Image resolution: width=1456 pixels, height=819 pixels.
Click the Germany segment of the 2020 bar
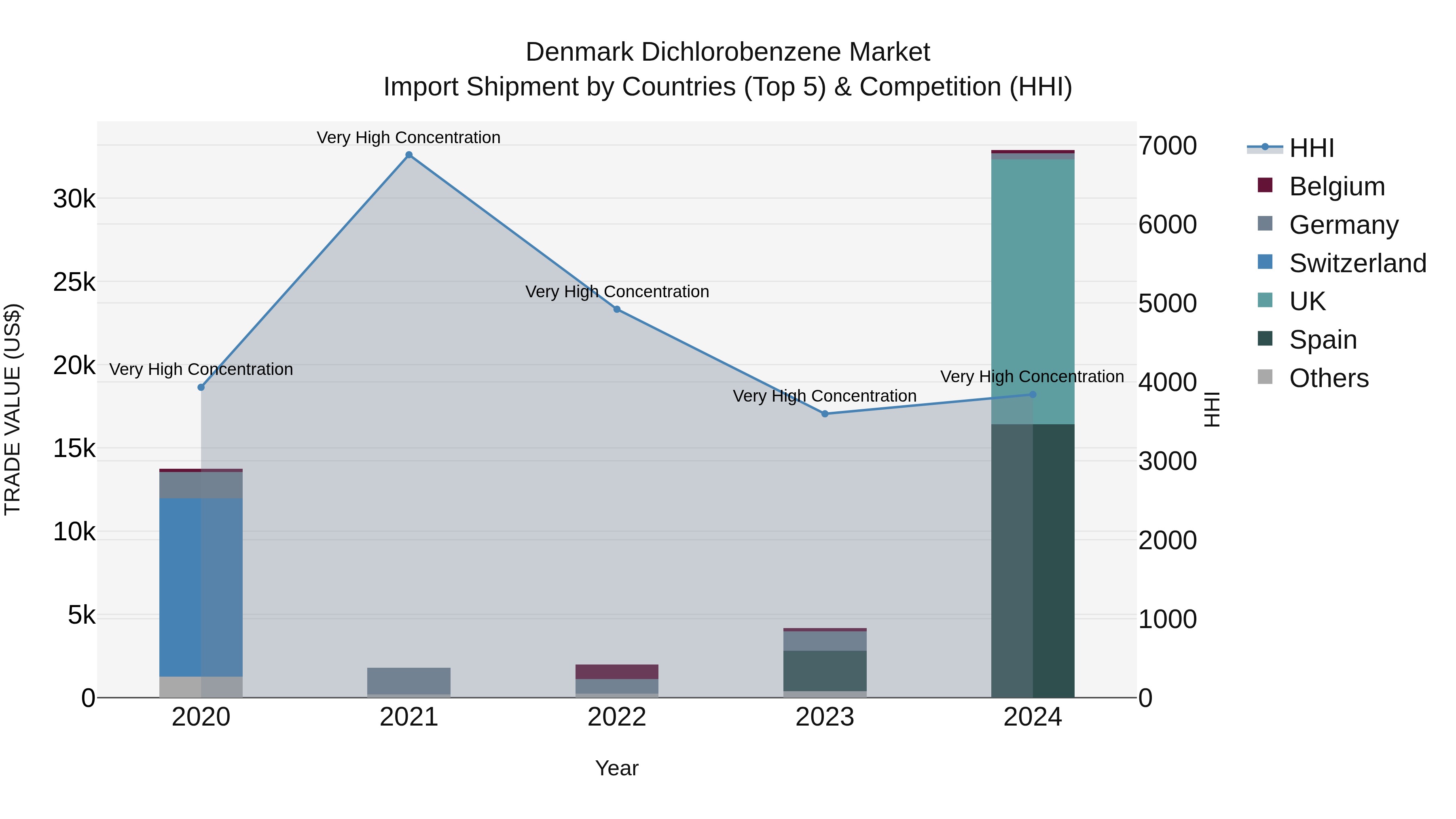pos(201,485)
